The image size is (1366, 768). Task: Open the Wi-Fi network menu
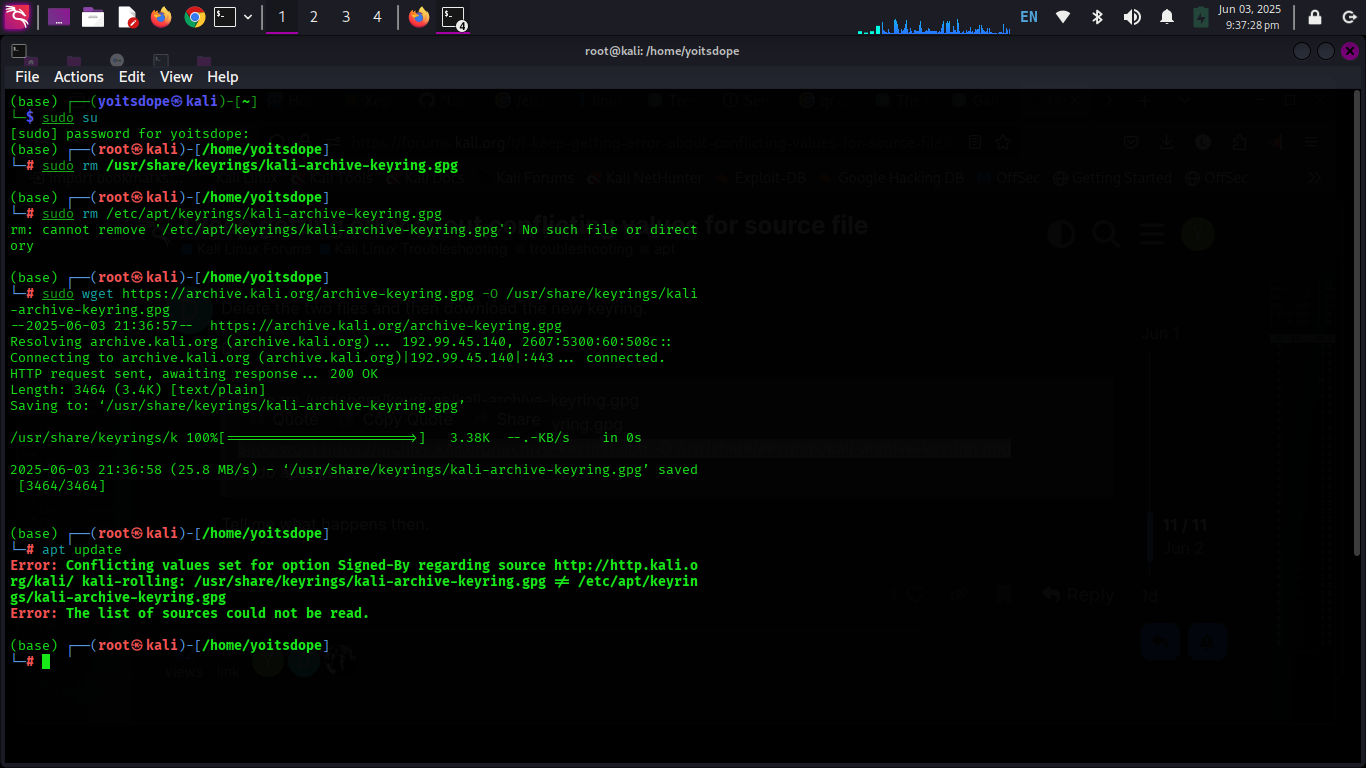point(1063,17)
